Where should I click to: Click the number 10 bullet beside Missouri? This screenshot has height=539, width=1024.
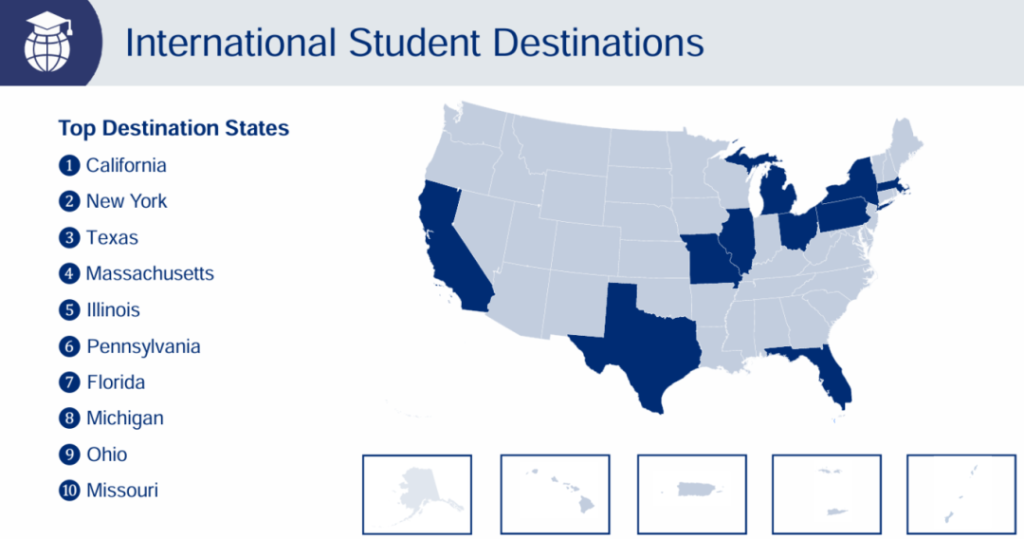tap(68, 490)
